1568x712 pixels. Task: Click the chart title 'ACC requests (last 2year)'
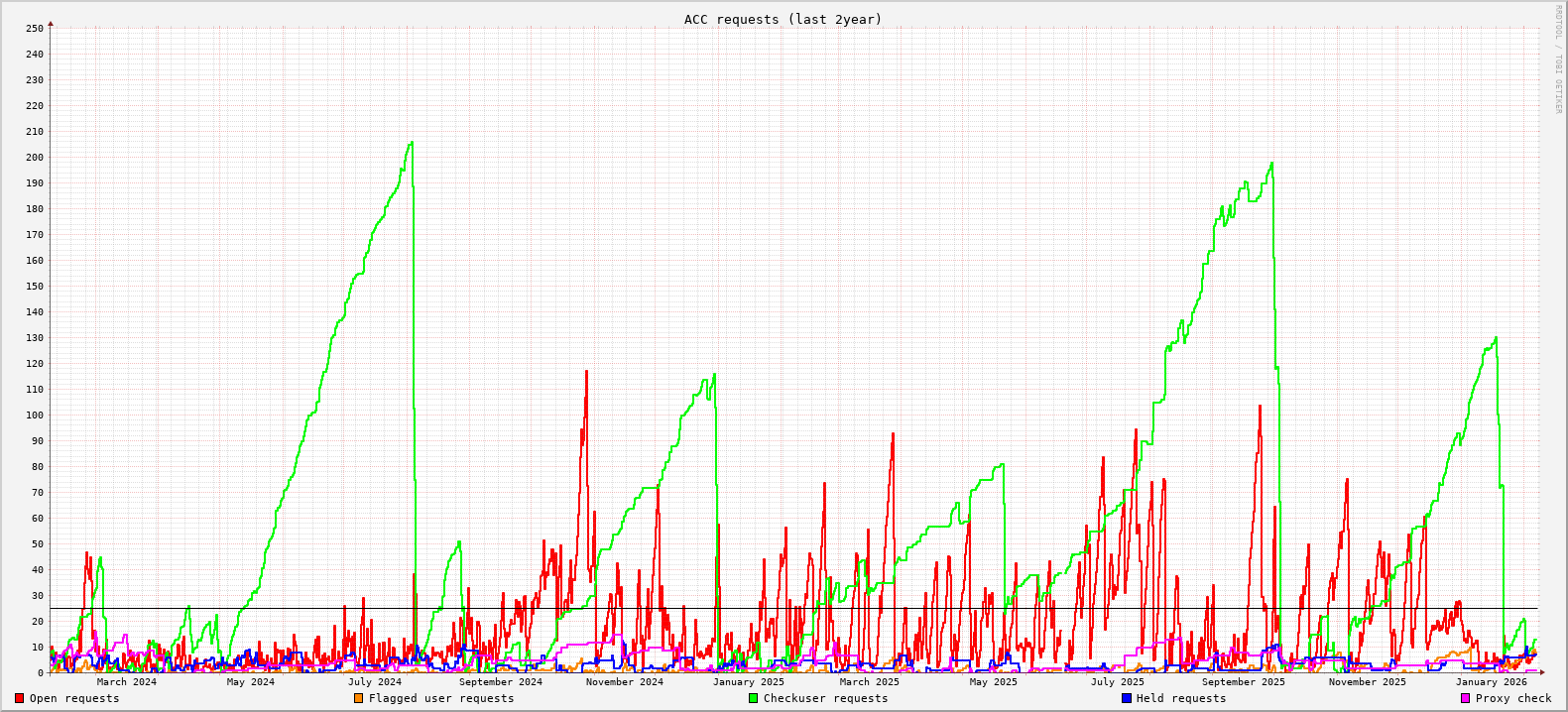tap(783, 19)
